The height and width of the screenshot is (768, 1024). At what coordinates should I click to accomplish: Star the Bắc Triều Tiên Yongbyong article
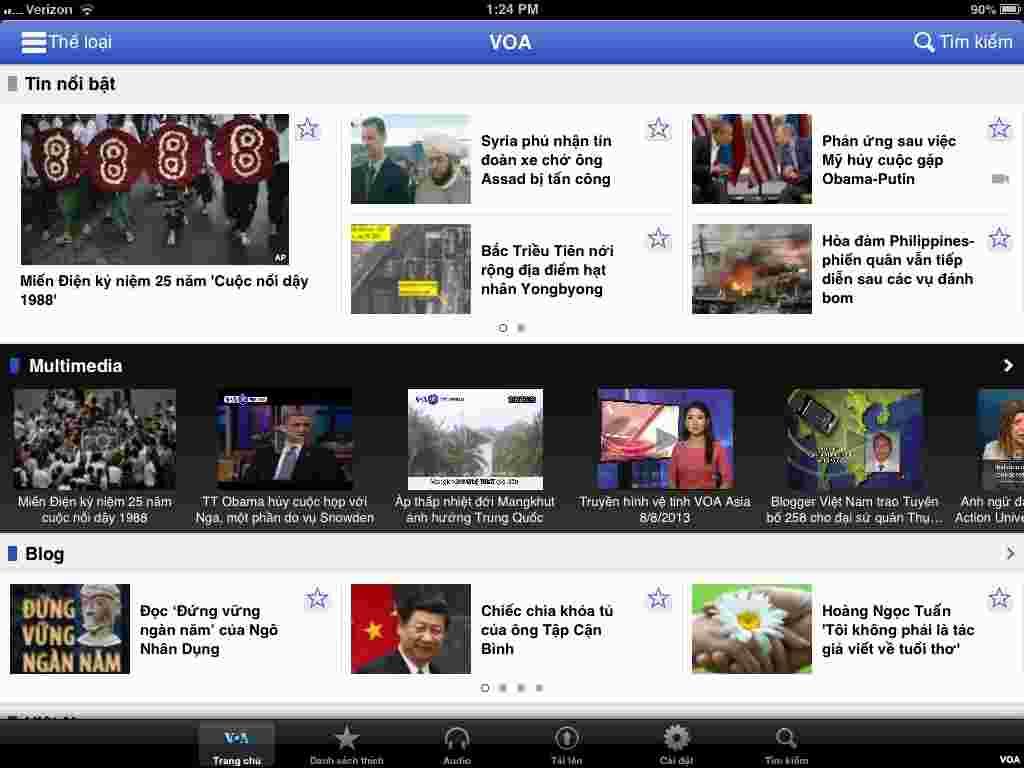coord(658,238)
